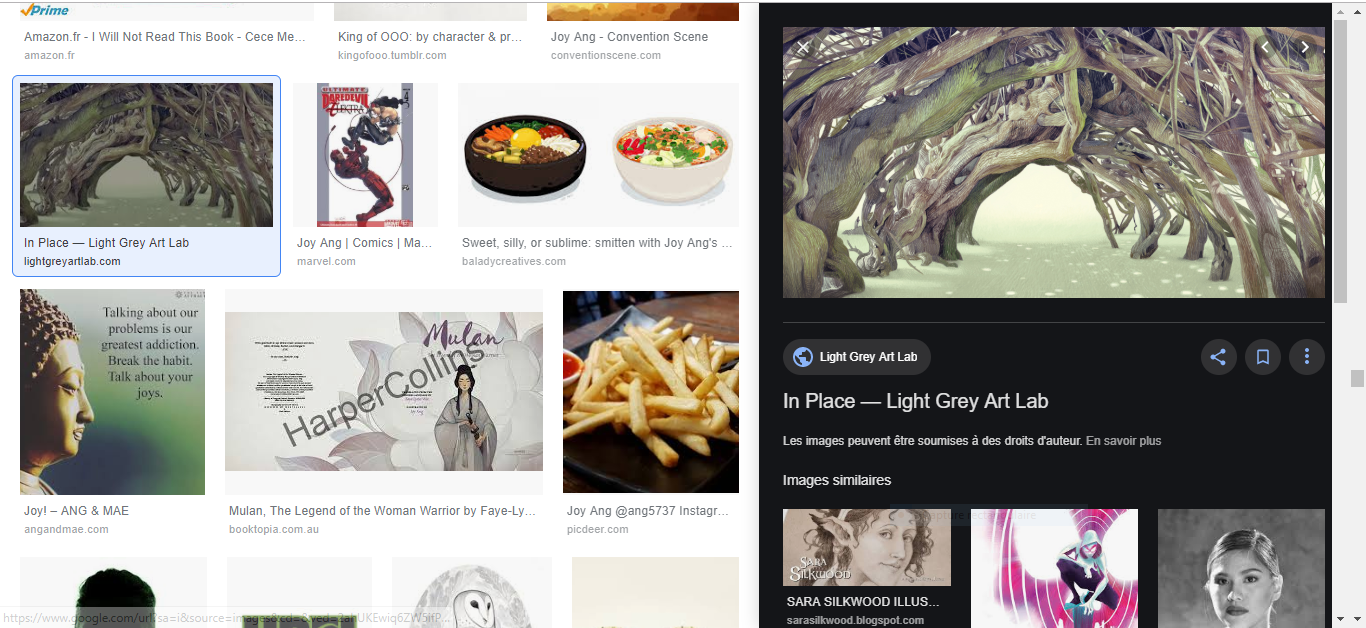Open the Daredevil Elektra comic result
The height and width of the screenshot is (628, 1366).
coord(366,155)
